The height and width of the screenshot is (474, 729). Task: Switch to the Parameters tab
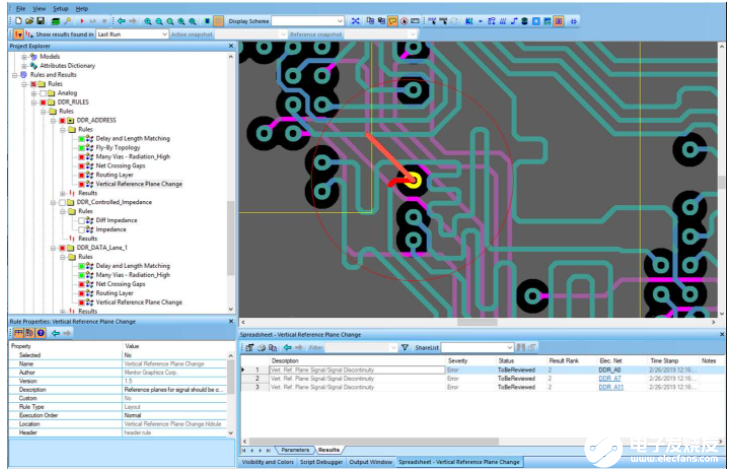(295, 450)
